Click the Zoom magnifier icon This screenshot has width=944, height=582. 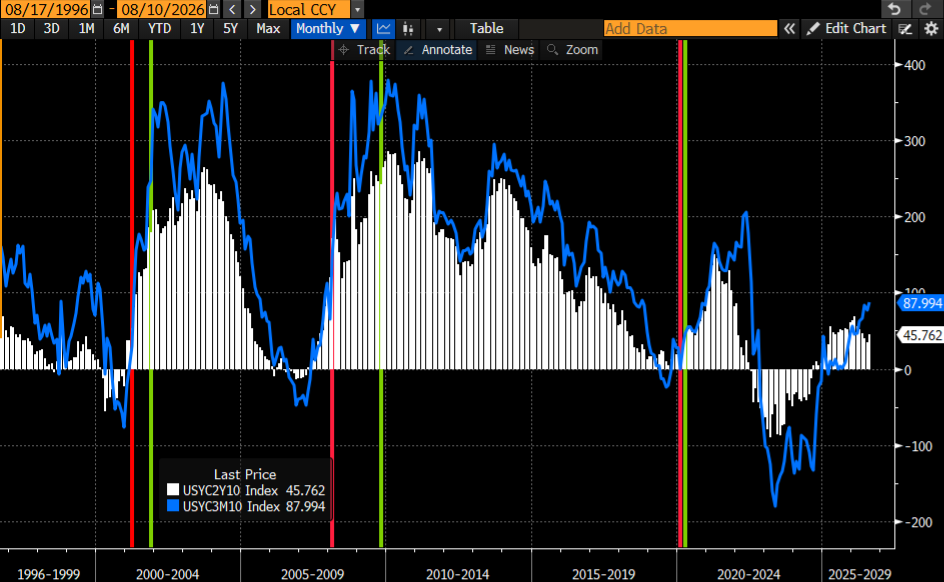552,50
